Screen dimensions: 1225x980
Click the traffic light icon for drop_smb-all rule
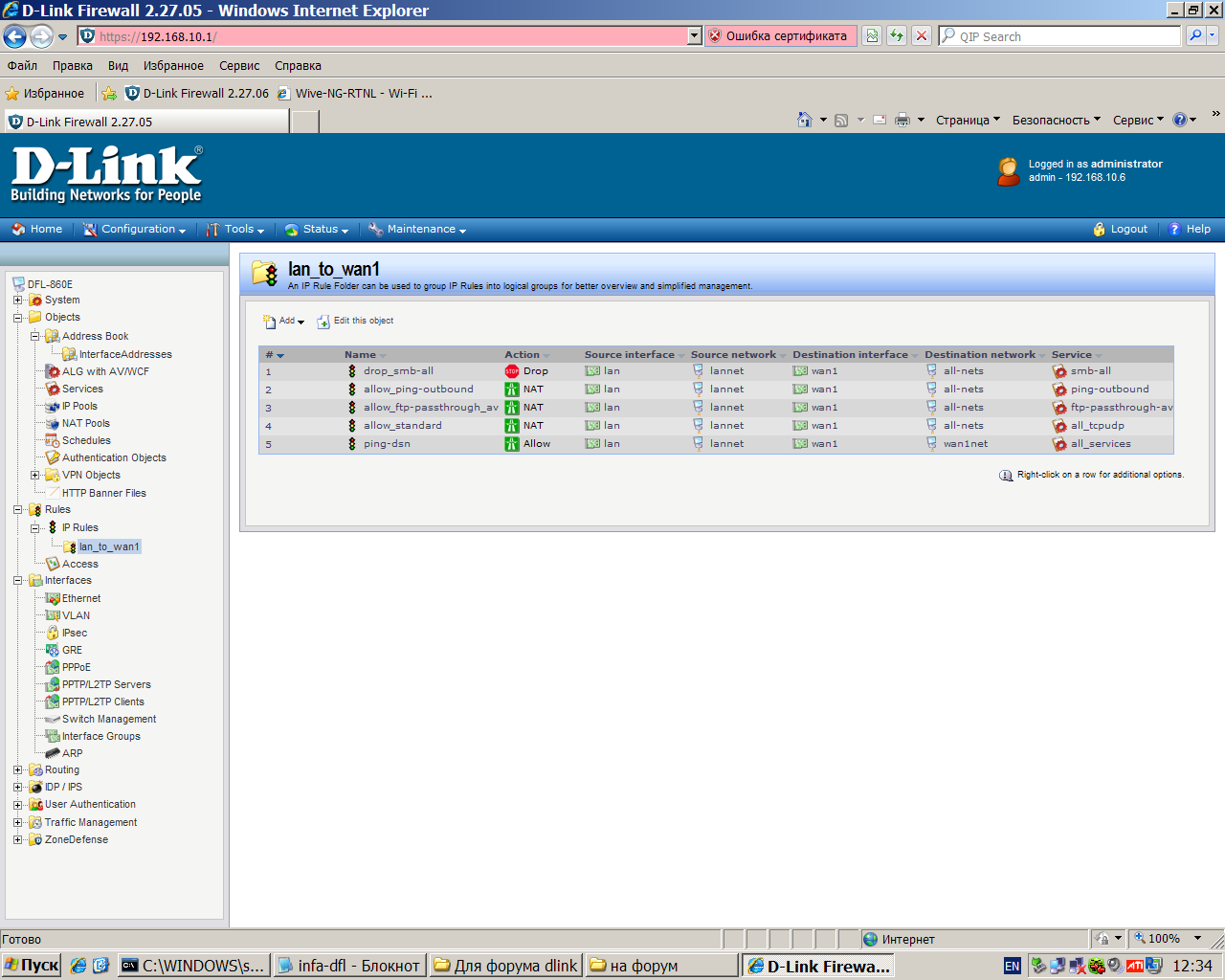click(352, 371)
